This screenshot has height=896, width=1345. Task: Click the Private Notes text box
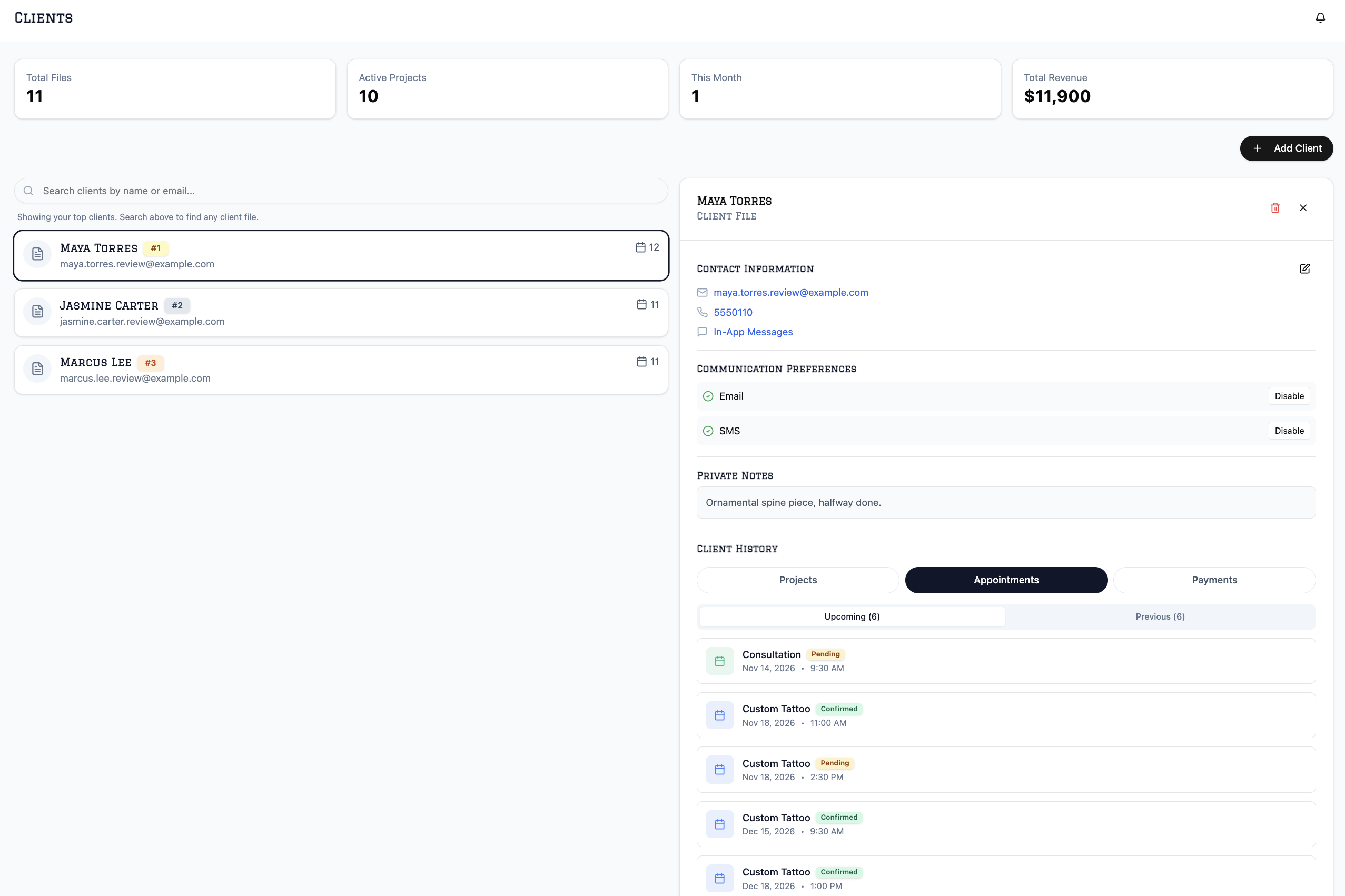pos(1006,502)
